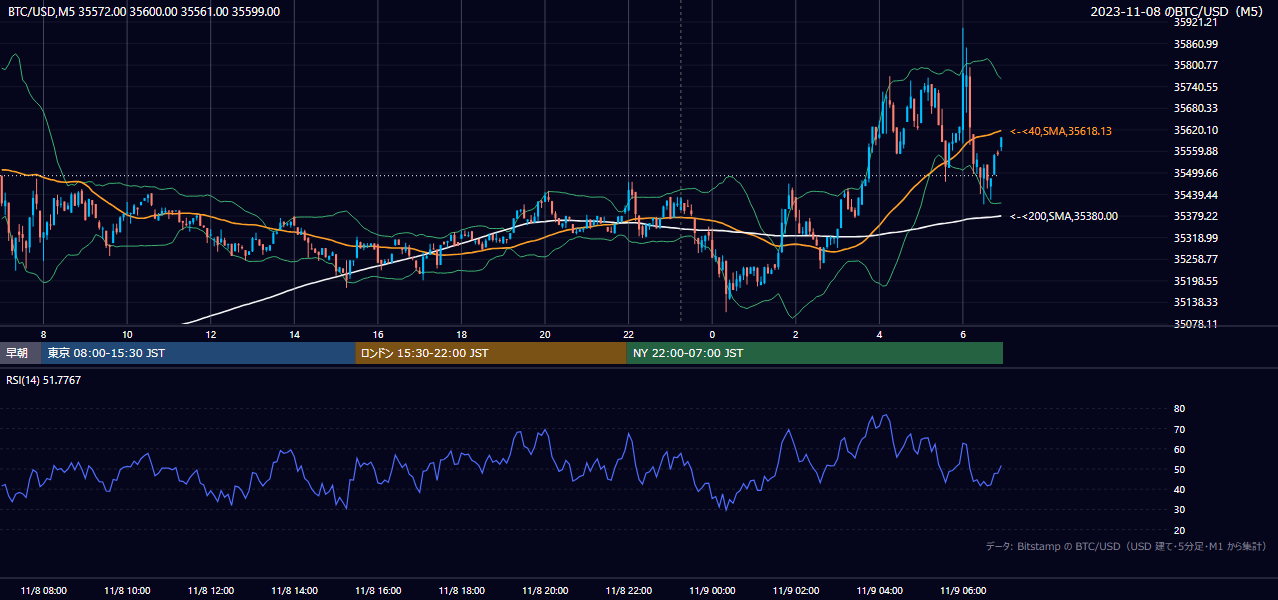This screenshot has width=1278, height=600.
Task: Click RSI axis level 40
Action: coord(1179,489)
